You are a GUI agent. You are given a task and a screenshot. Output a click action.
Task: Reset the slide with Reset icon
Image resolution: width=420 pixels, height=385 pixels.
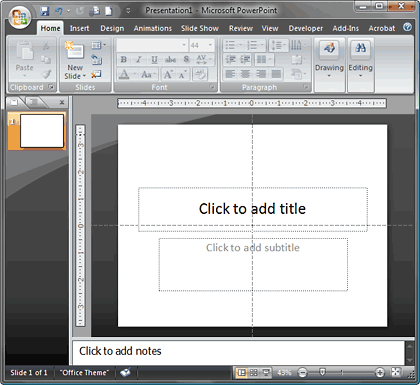tap(97, 60)
